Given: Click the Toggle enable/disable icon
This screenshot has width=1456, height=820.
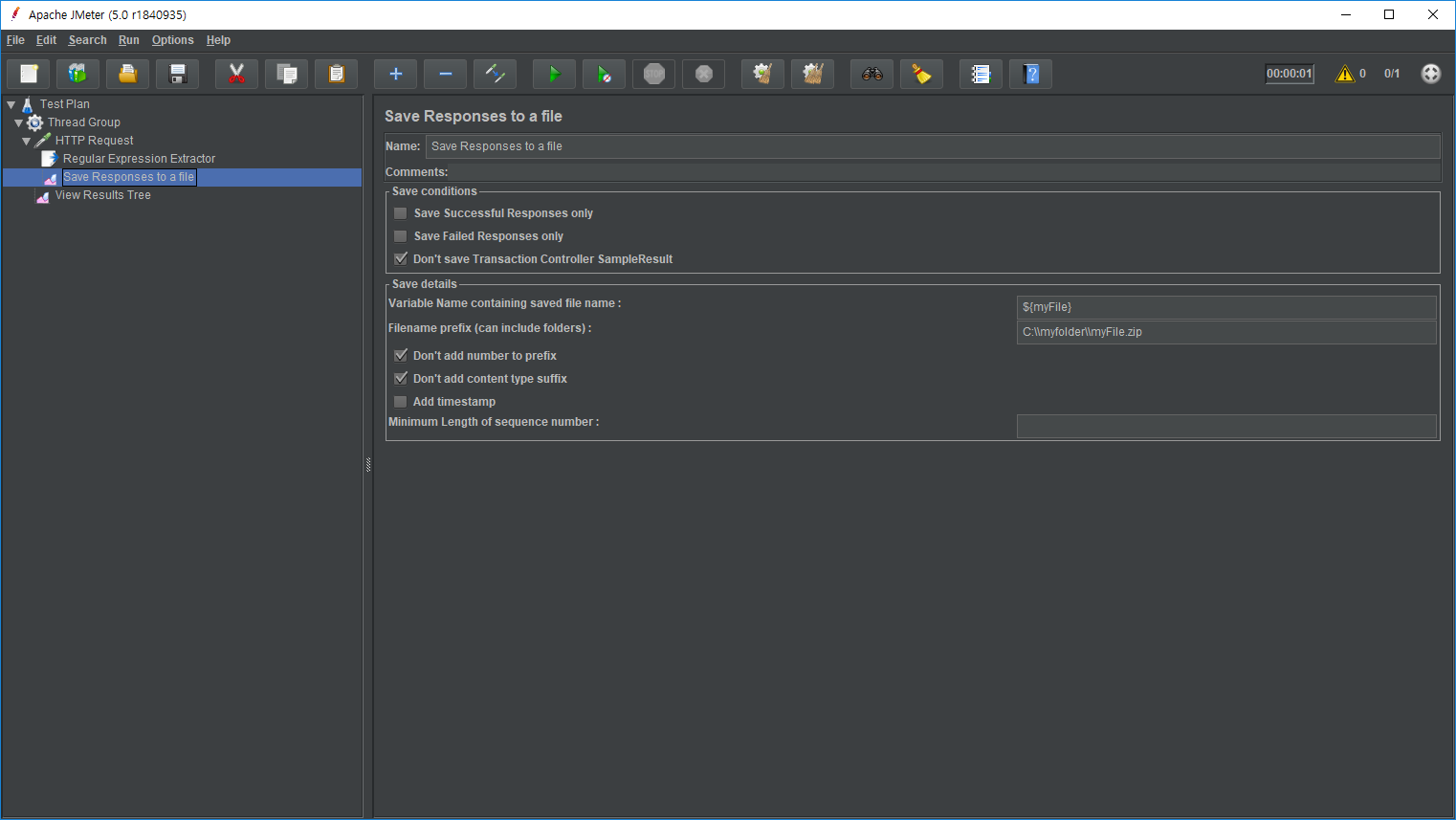Looking at the screenshot, I should pyautogui.click(x=496, y=74).
